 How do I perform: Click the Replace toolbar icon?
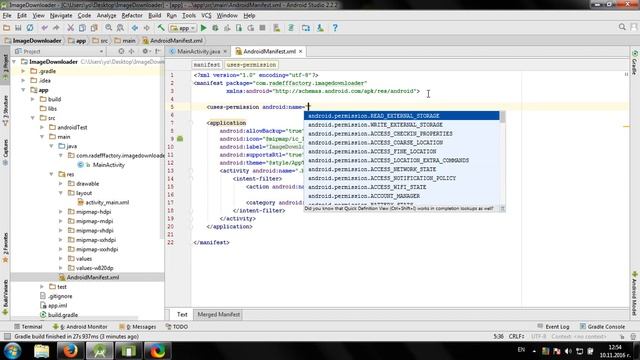coord(120,28)
